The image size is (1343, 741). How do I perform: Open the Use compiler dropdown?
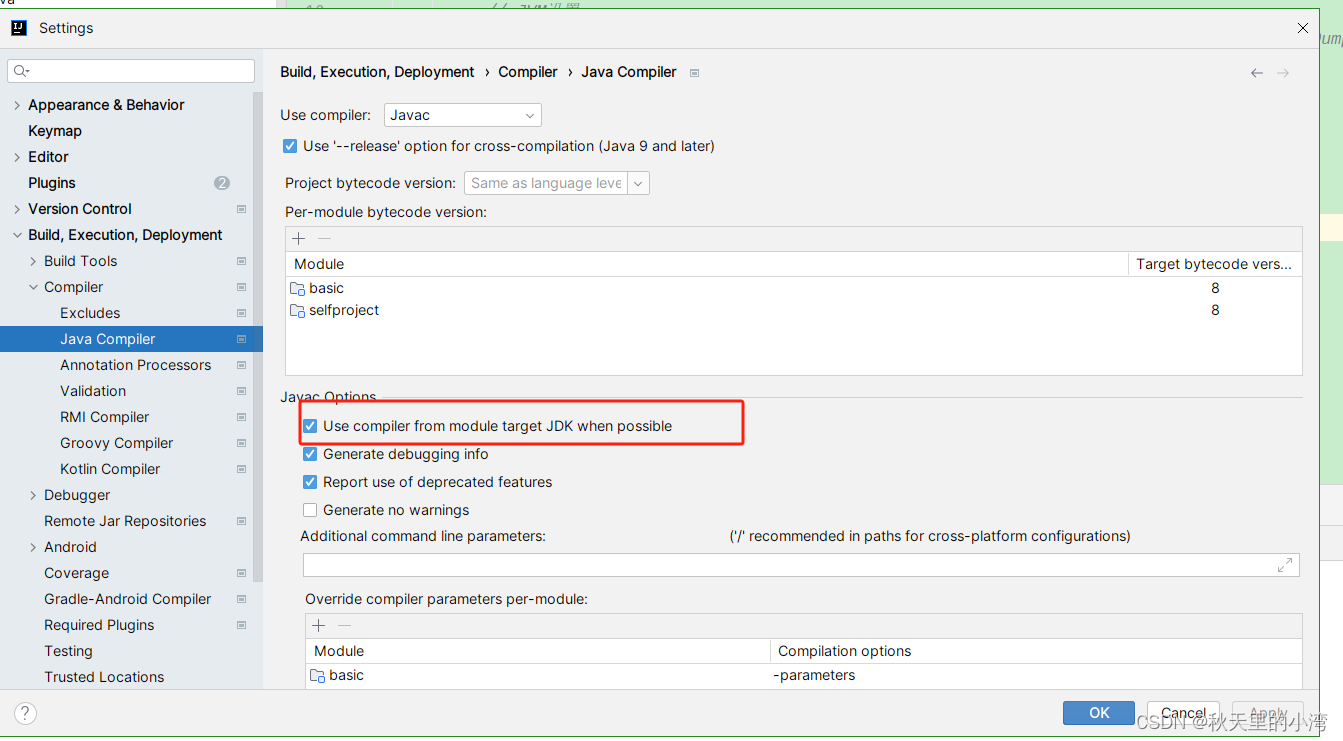(x=529, y=114)
